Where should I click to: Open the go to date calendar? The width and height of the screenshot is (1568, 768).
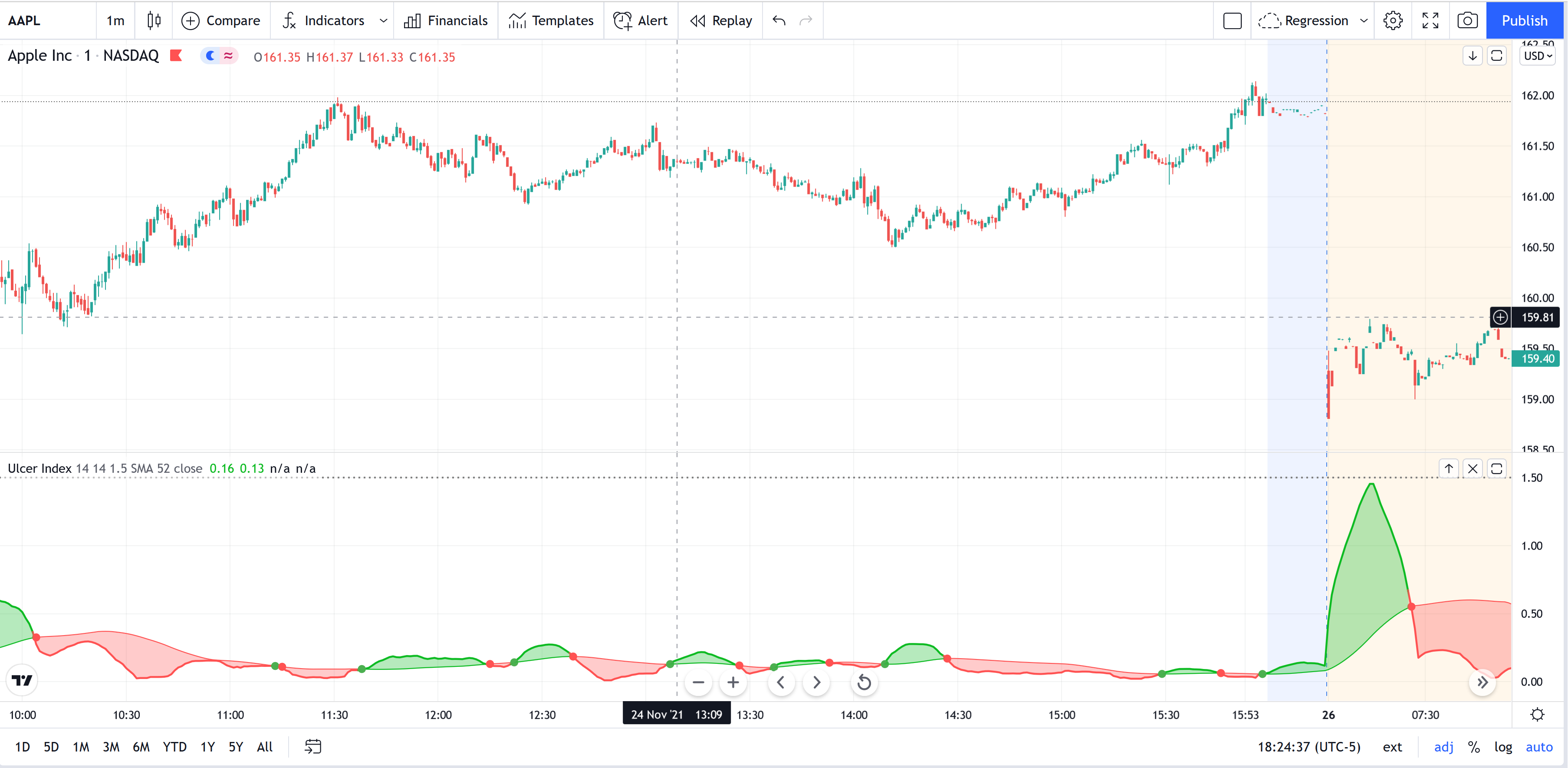(x=313, y=747)
